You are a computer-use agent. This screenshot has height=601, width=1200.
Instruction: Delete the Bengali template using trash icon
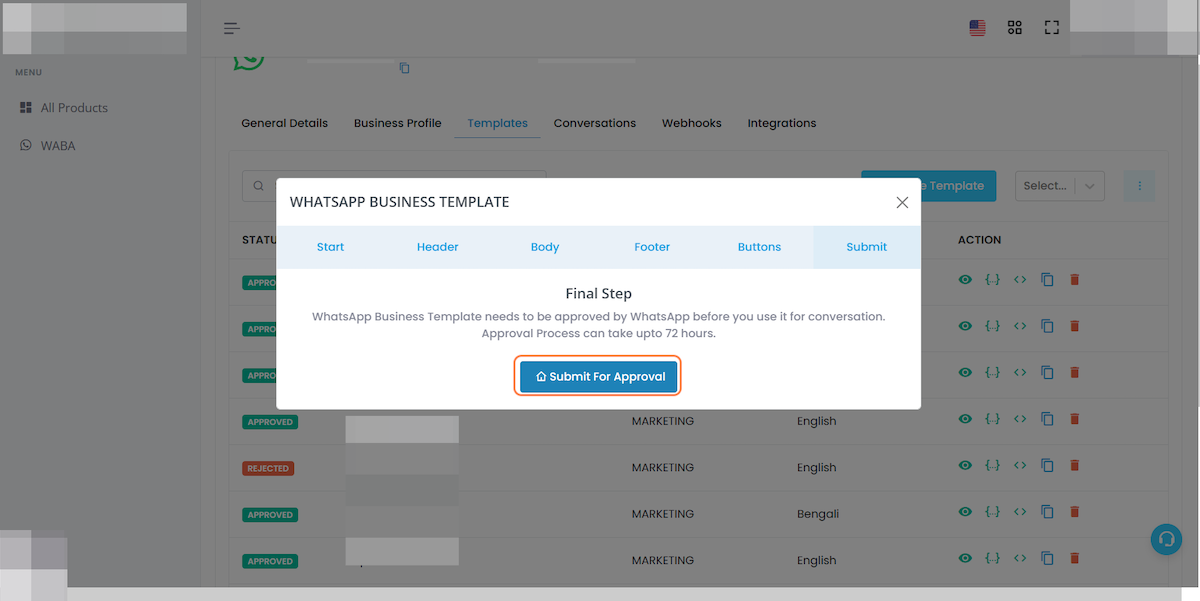[1075, 512]
